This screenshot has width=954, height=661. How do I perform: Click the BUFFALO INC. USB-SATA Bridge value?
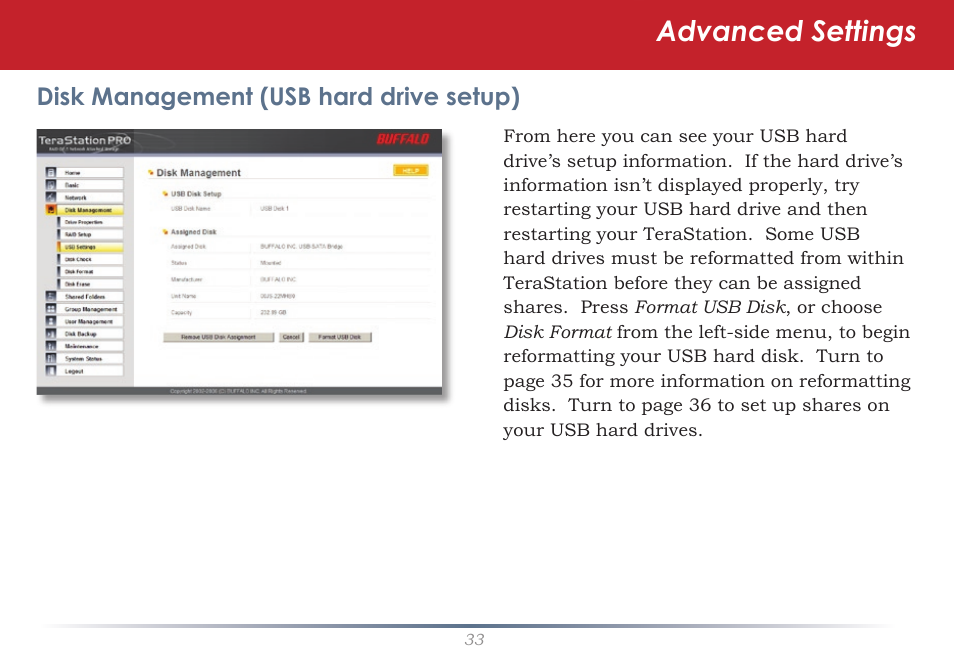point(302,247)
